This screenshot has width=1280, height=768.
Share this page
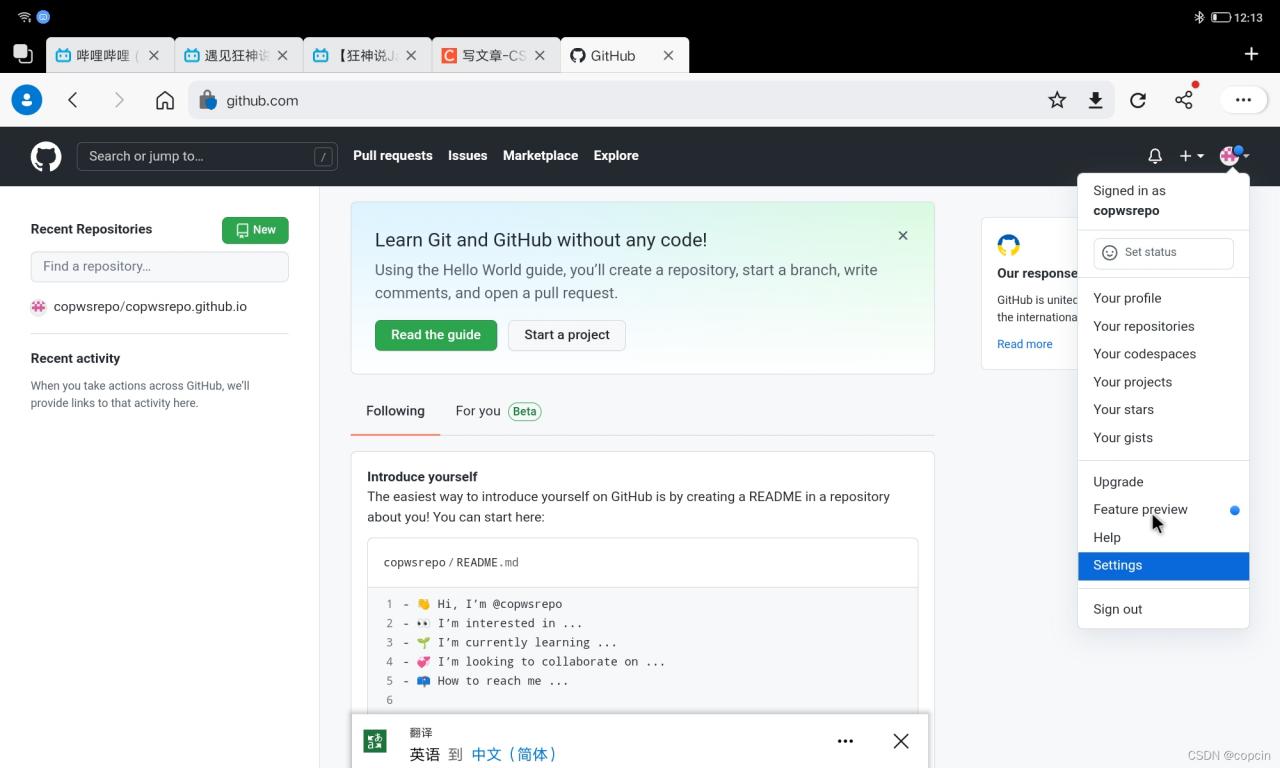click(x=1185, y=98)
